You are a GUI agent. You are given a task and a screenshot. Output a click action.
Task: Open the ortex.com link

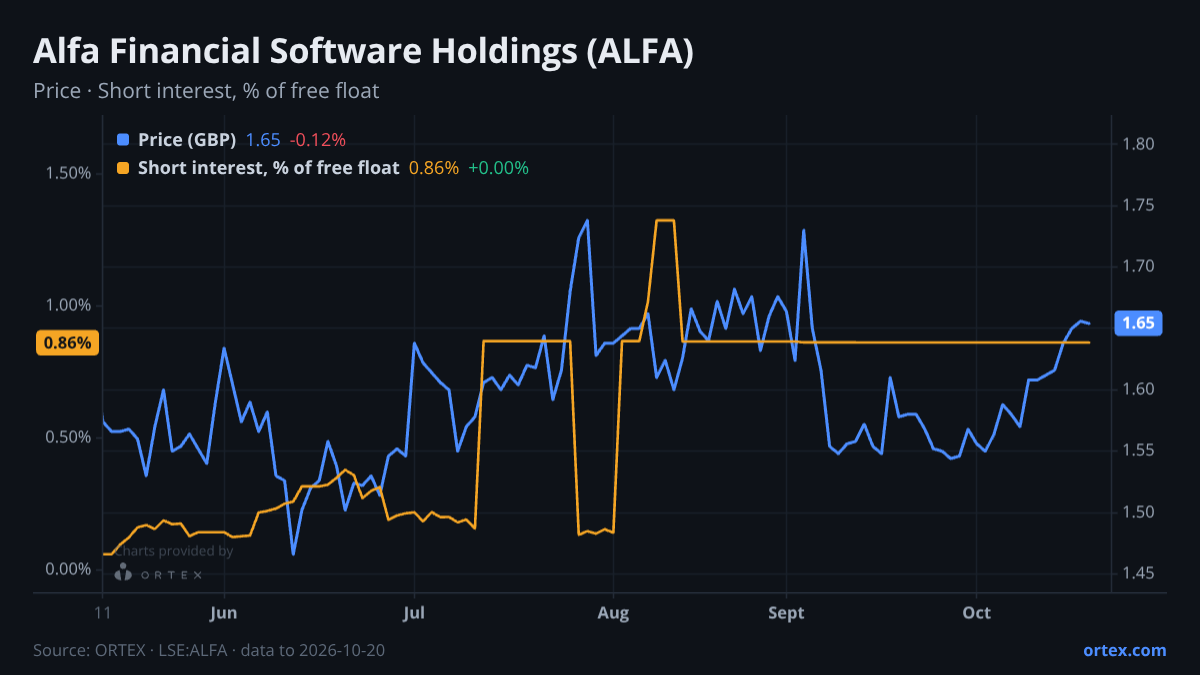point(1124,650)
